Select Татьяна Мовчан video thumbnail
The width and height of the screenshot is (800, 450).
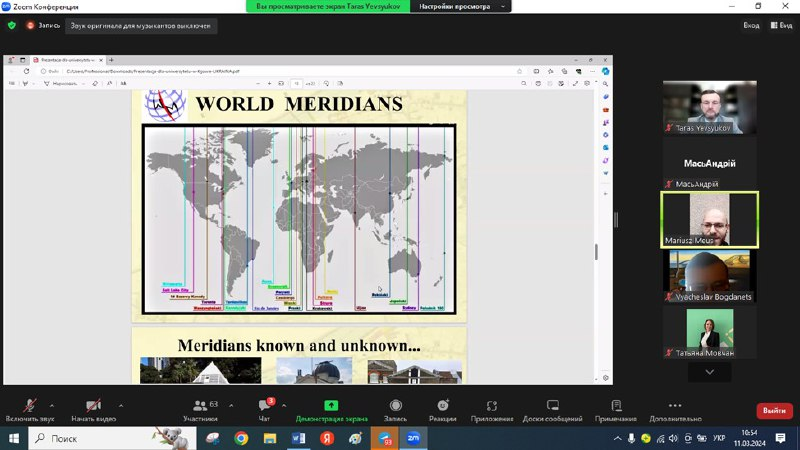click(x=710, y=333)
